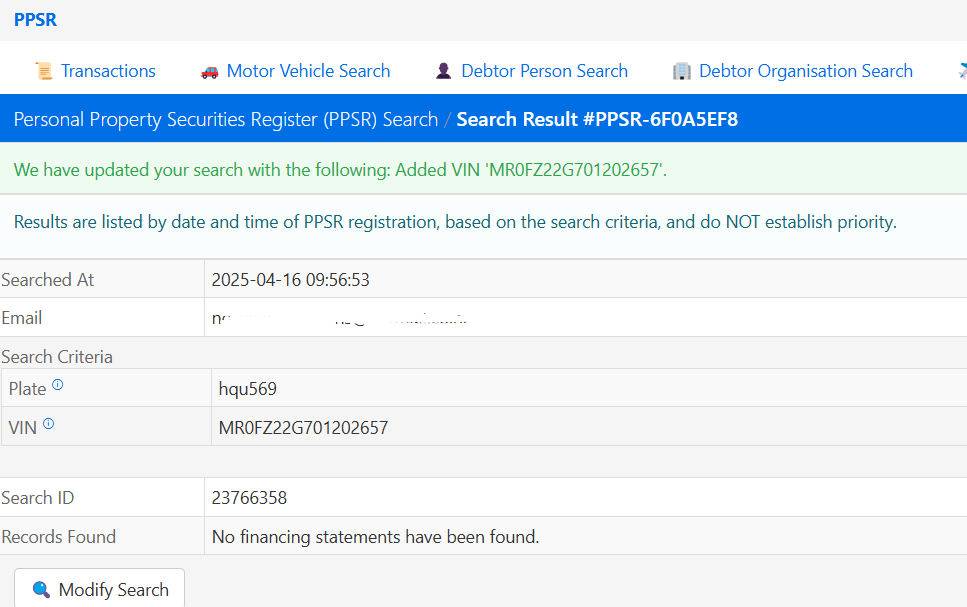Screen dimensions: 967x607
Task: Click the Personal Property Securities Register breadcrumb
Action: (x=226, y=119)
